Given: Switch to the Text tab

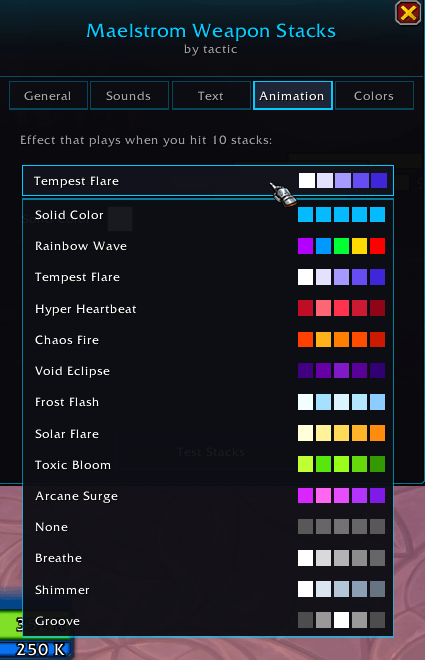Looking at the screenshot, I should (x=211, y=96).
